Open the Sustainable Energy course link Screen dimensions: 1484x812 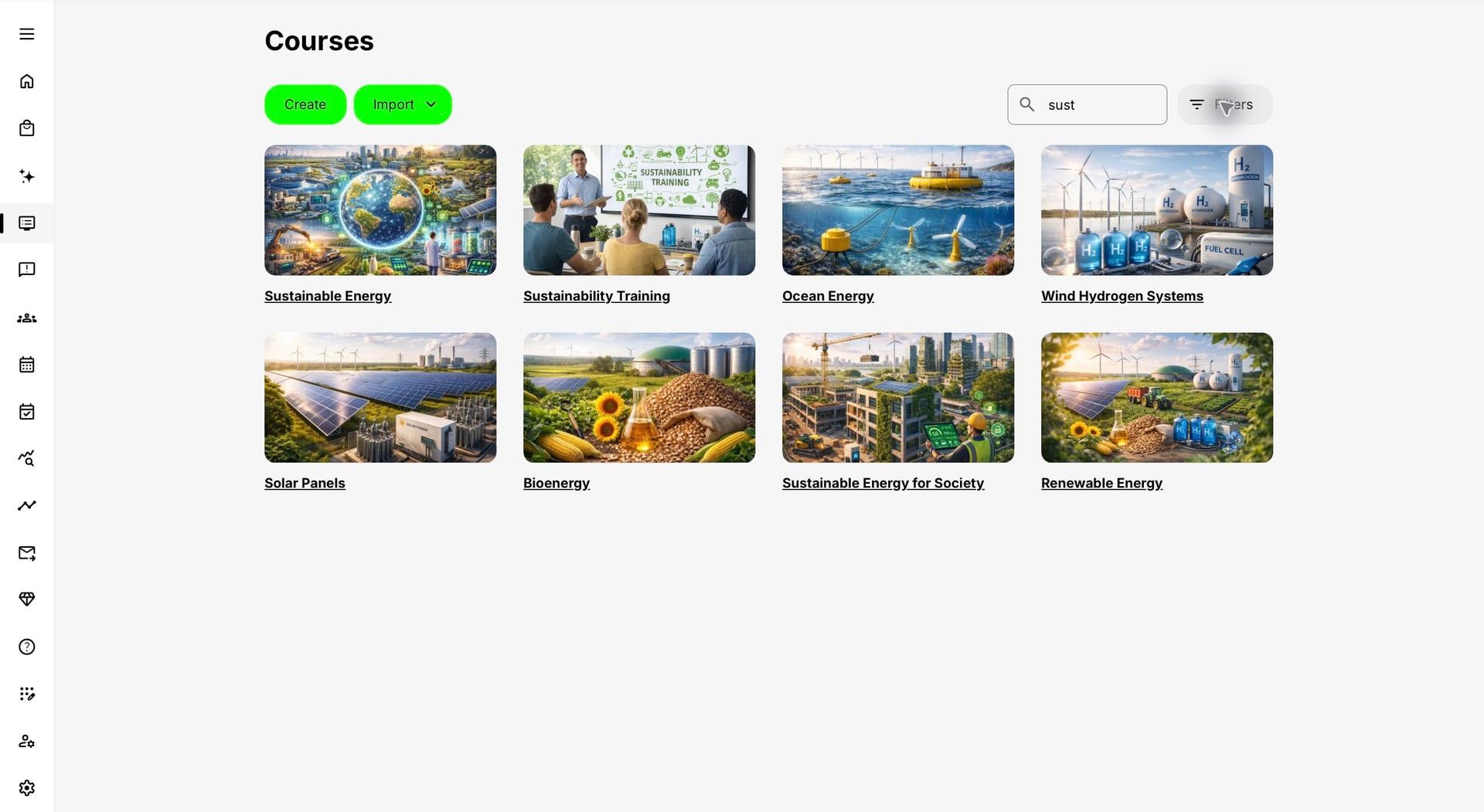pos(328,296)
